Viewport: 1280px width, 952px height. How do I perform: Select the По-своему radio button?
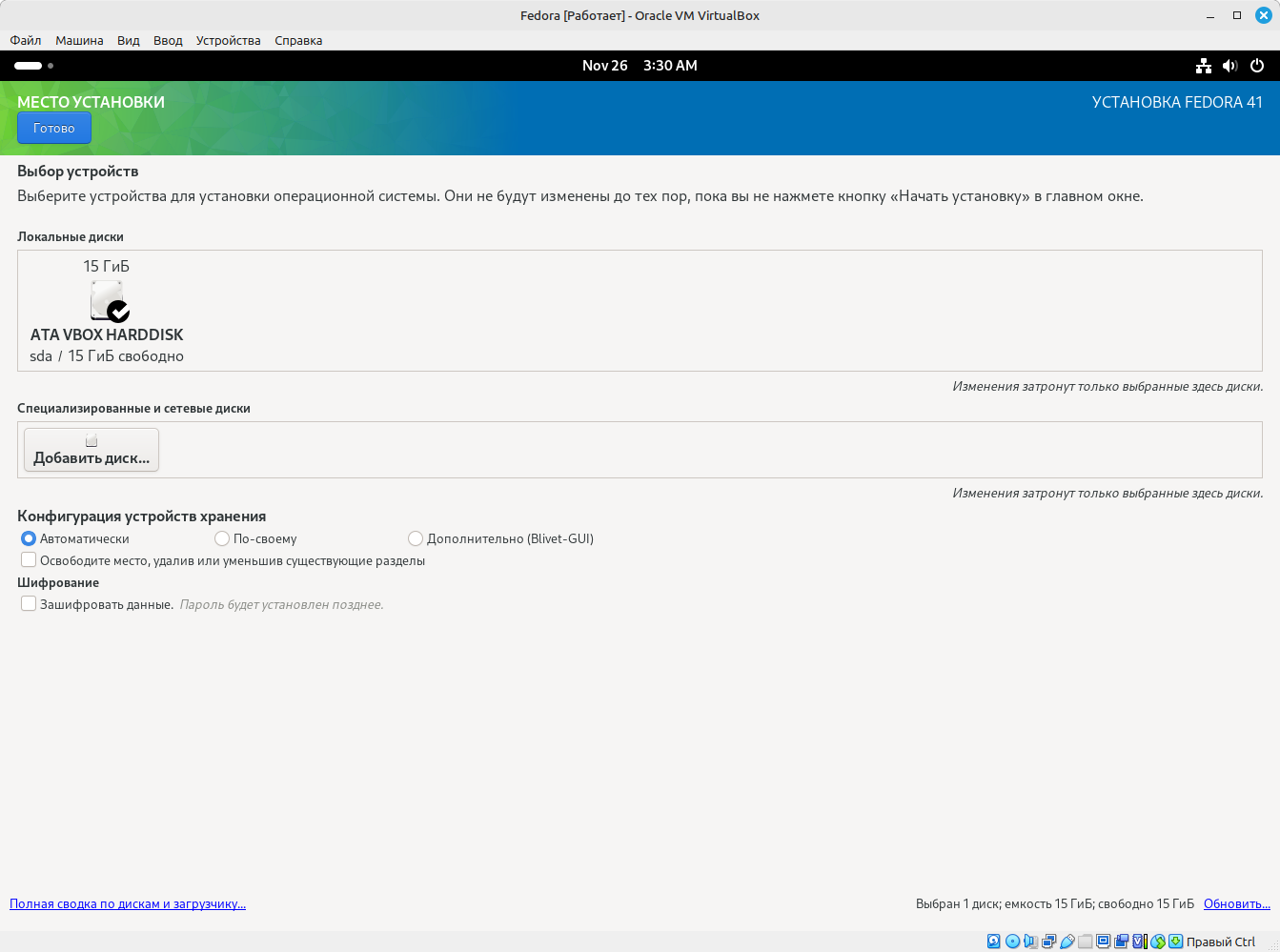point(222,538)
